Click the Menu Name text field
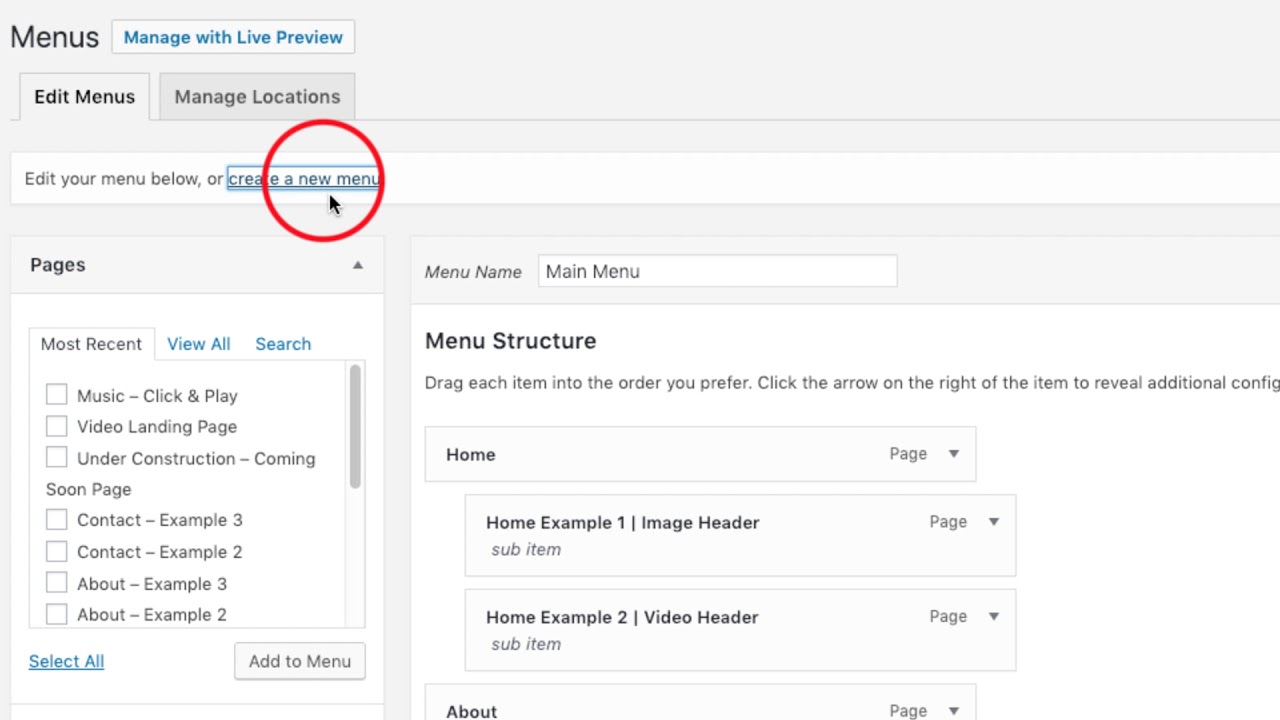 [717, 271]
